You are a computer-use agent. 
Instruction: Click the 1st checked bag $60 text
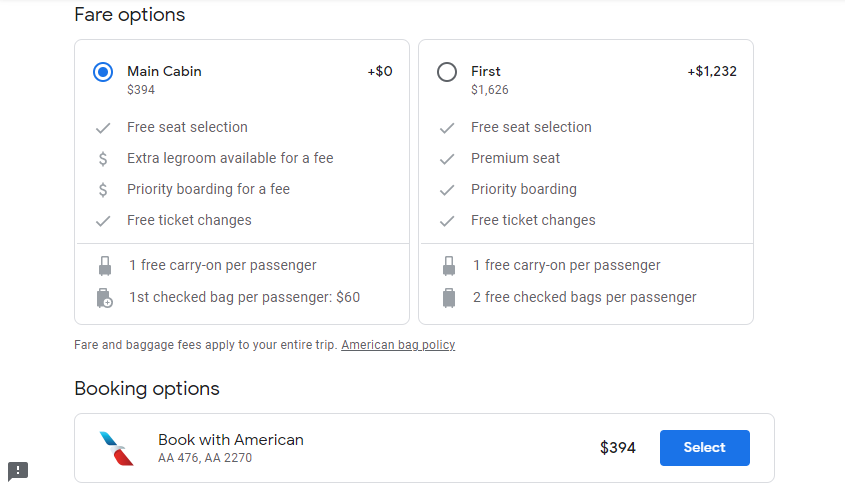[245, 297]
